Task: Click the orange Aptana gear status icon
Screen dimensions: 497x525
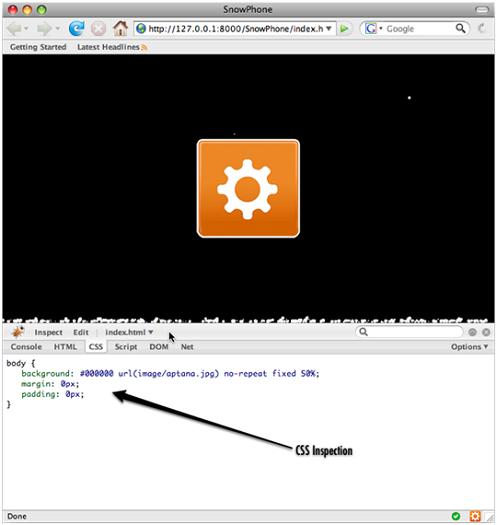Action: coord(475,516)
